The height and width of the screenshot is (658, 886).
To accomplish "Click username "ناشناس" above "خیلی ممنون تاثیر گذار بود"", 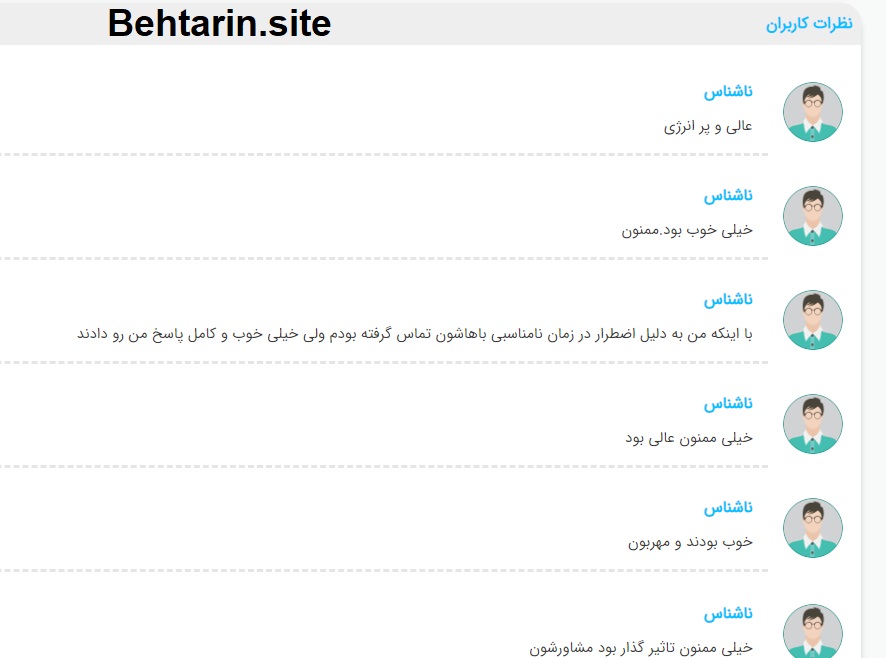I will pos(728,614).
